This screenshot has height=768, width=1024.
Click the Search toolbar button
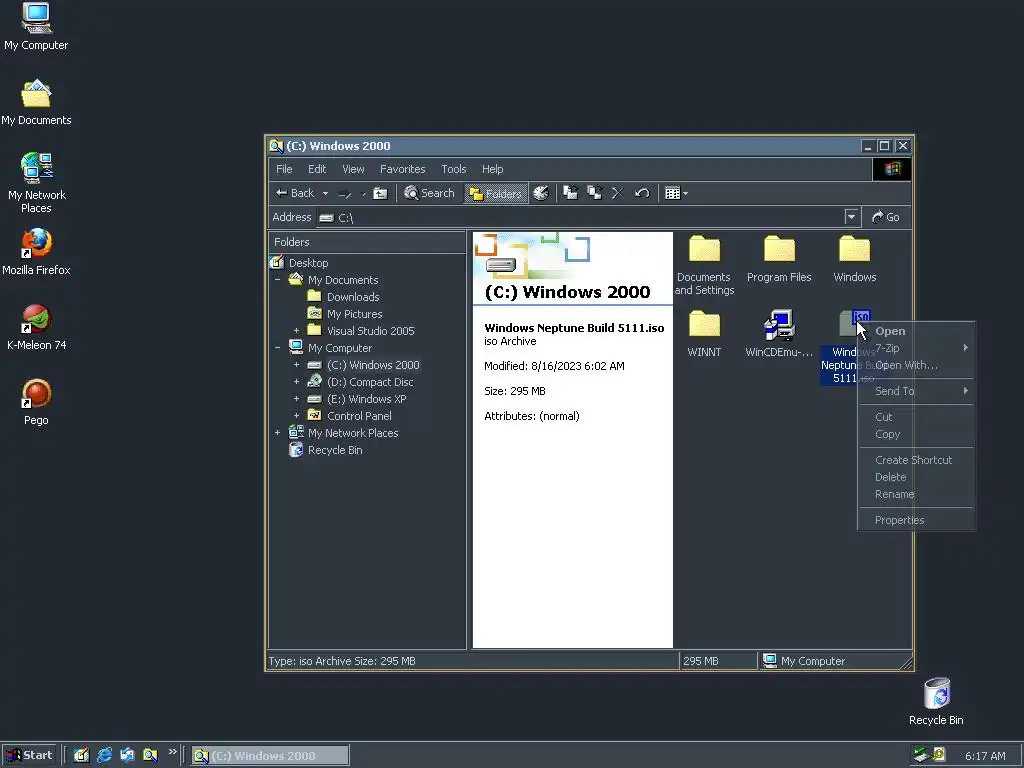pyautogui.click(x=429, y=193)
